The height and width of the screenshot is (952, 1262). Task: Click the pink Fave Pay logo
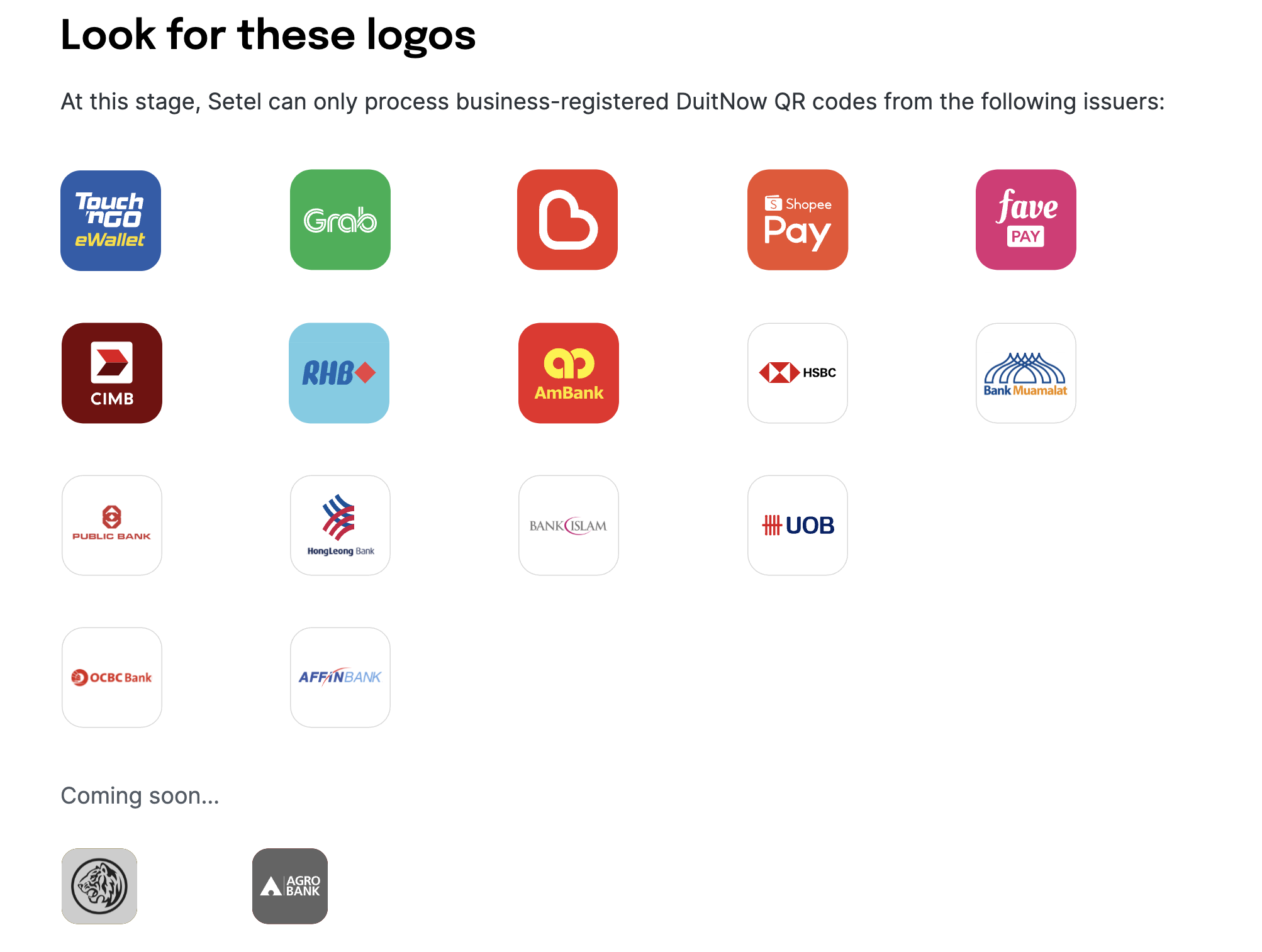tap(1026, 219)
